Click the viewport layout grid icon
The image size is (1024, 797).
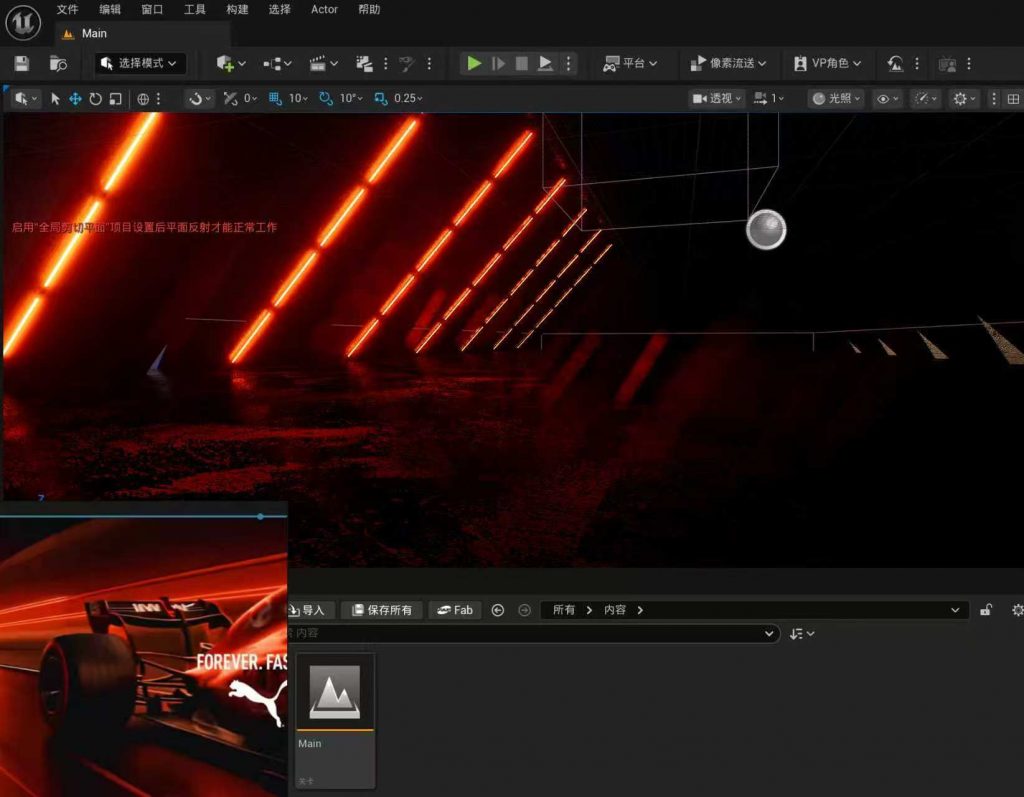pyautogui.click(x=1013, y=99)
